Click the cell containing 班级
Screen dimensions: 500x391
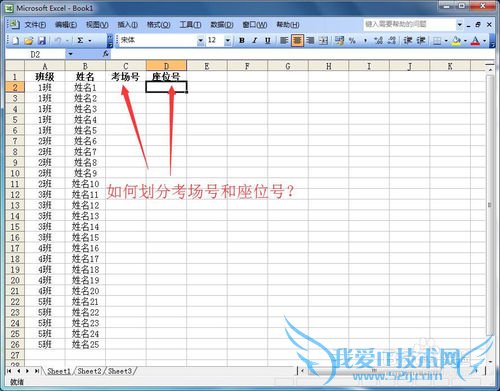45,76
